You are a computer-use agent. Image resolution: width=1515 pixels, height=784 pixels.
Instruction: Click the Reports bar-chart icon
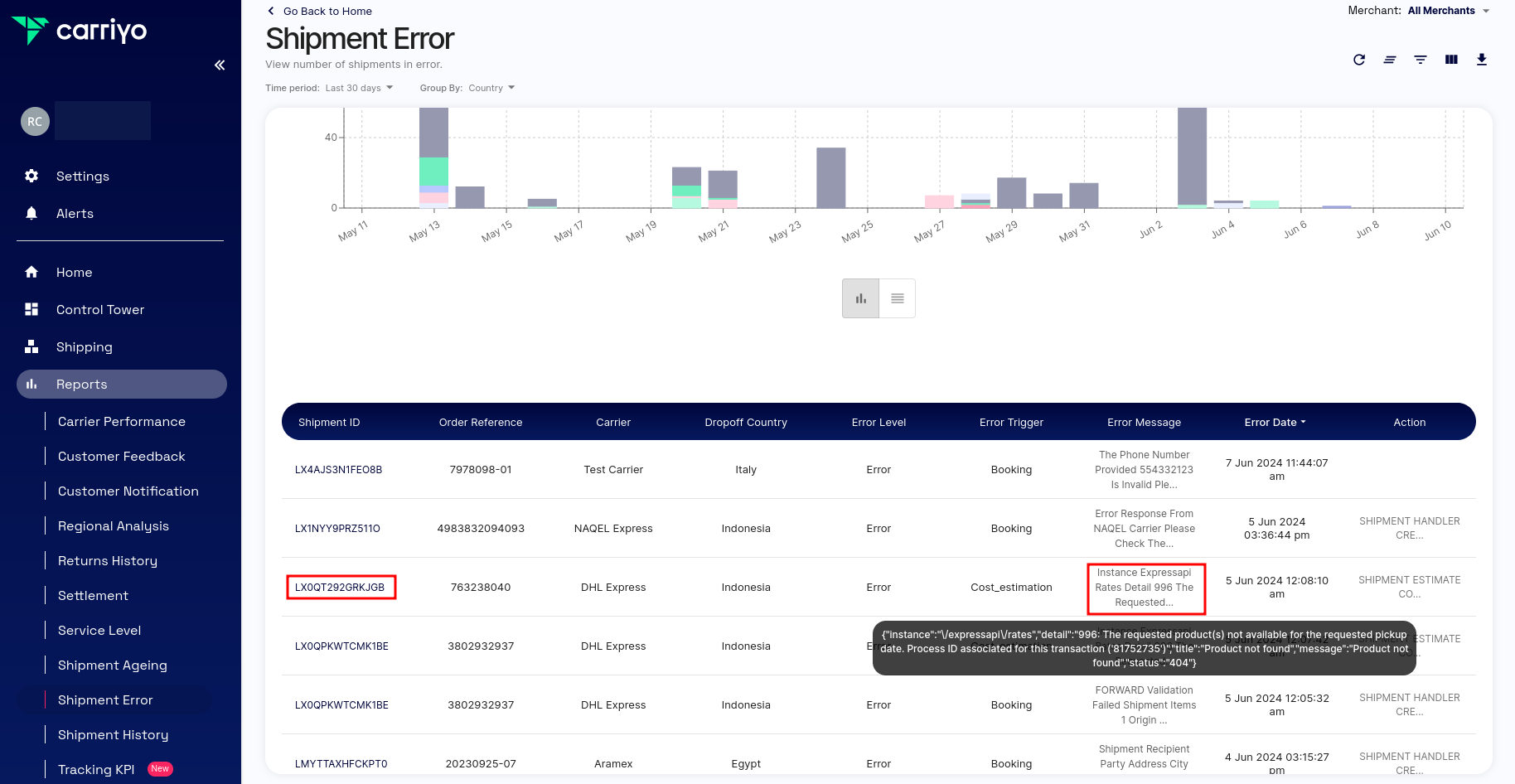31,384
